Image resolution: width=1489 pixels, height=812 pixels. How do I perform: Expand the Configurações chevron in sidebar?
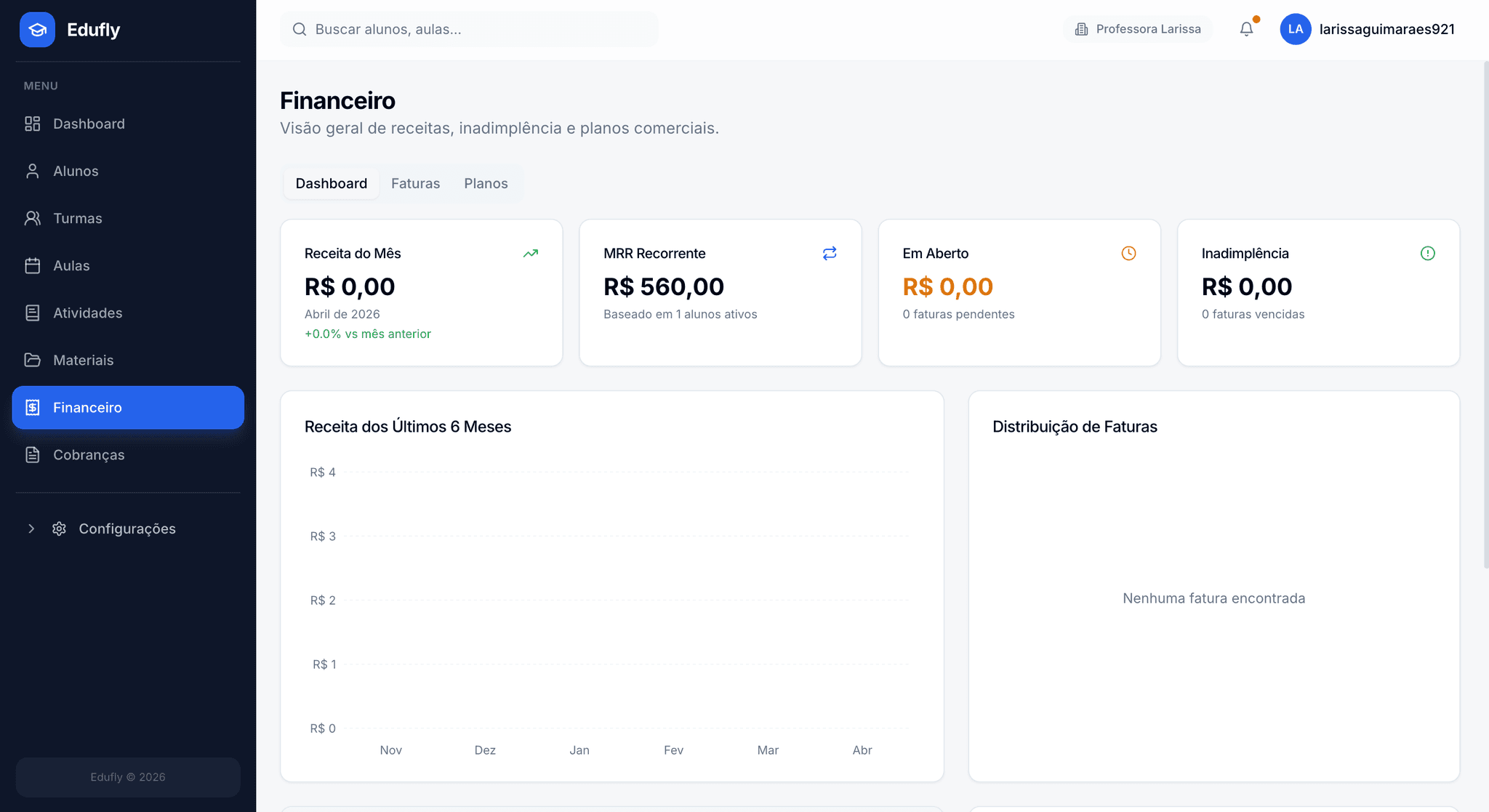(31, 528)
